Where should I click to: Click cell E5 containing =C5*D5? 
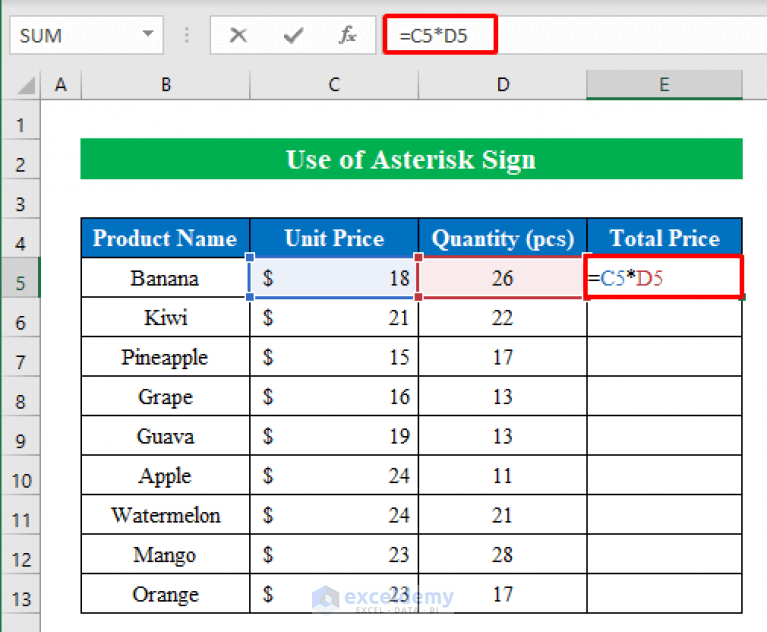pyautogui.click(x=664, y=278)
